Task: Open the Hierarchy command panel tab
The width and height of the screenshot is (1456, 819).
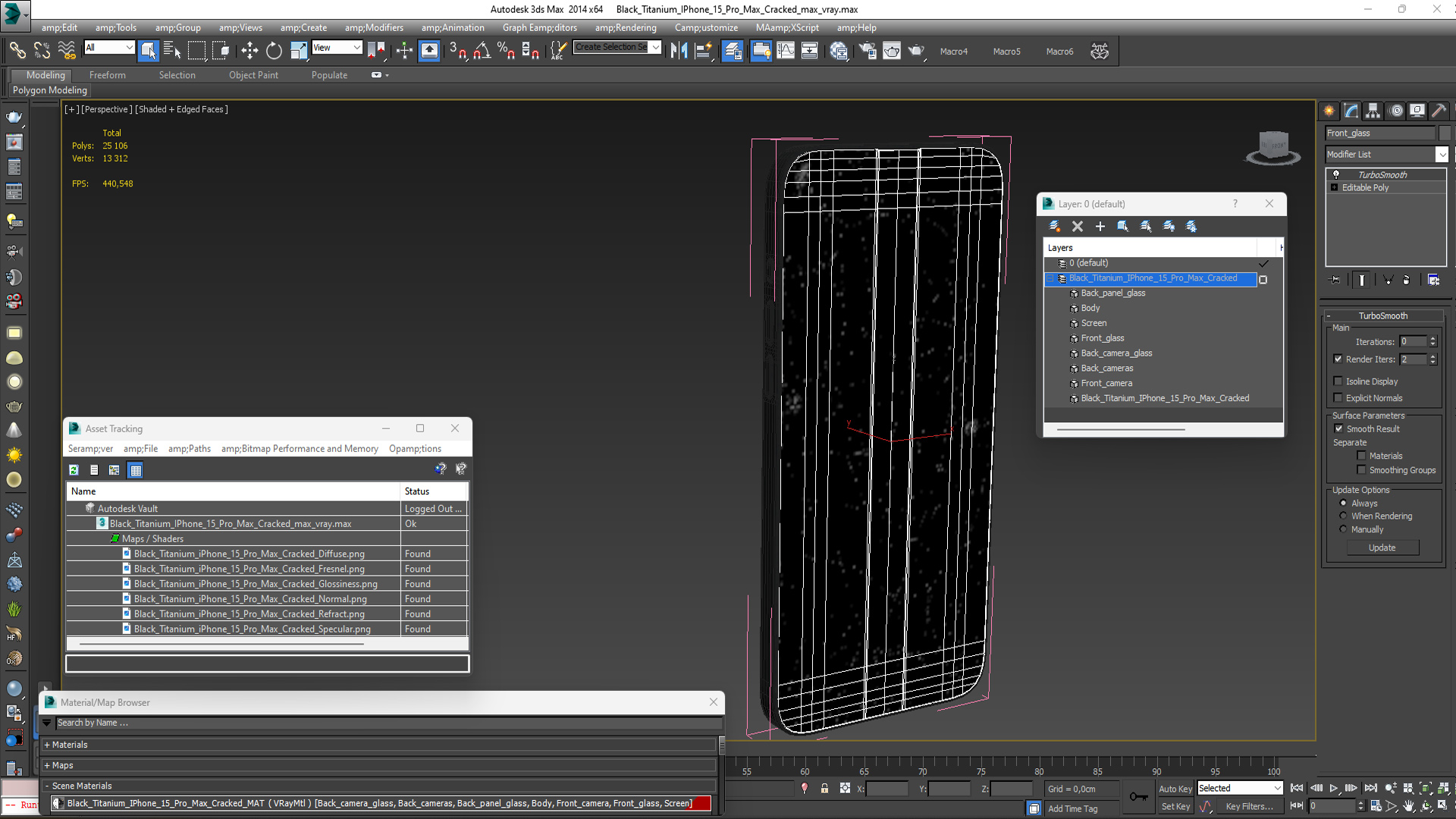Action: click(x=1373, y=111)
